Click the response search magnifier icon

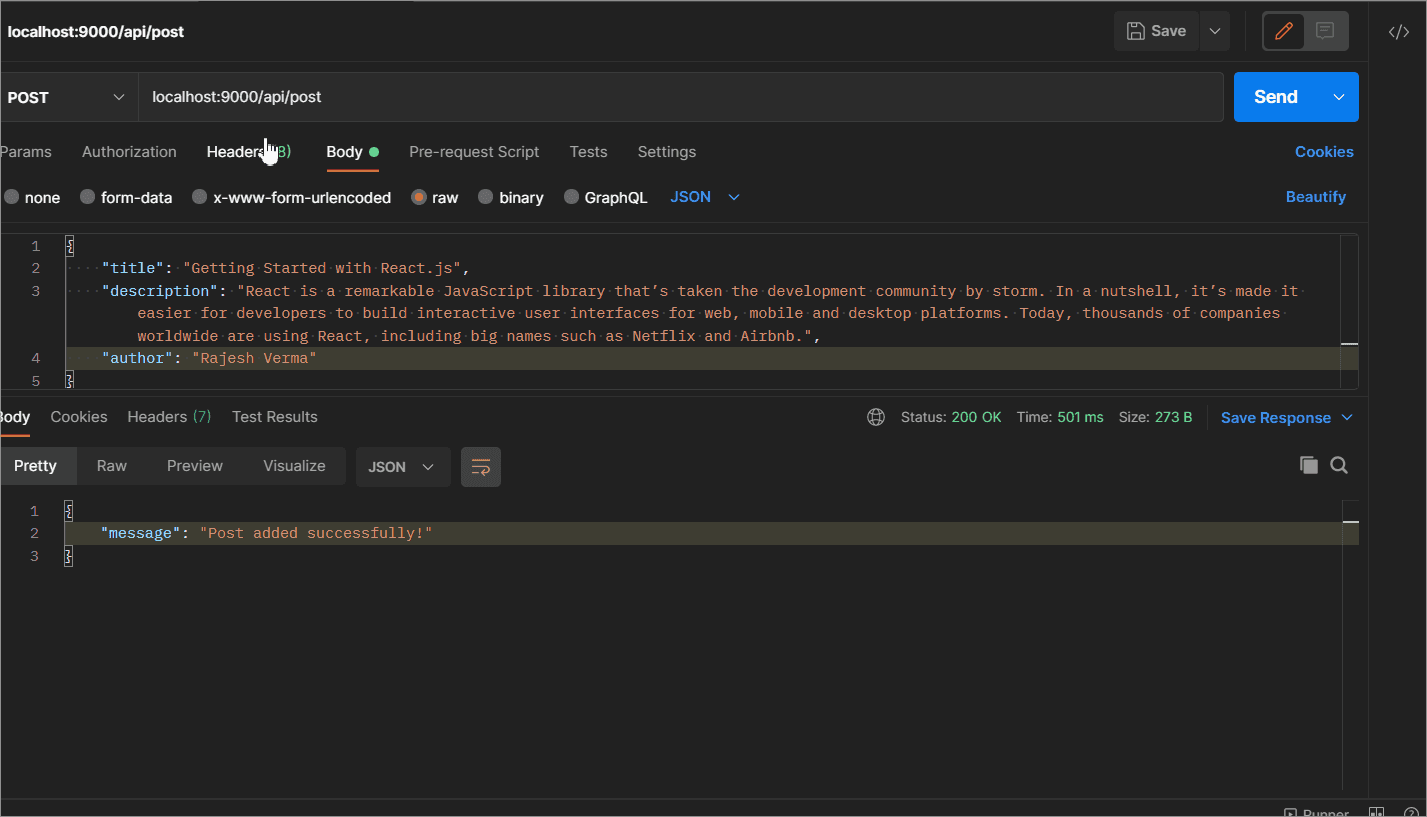(1339, 465)
